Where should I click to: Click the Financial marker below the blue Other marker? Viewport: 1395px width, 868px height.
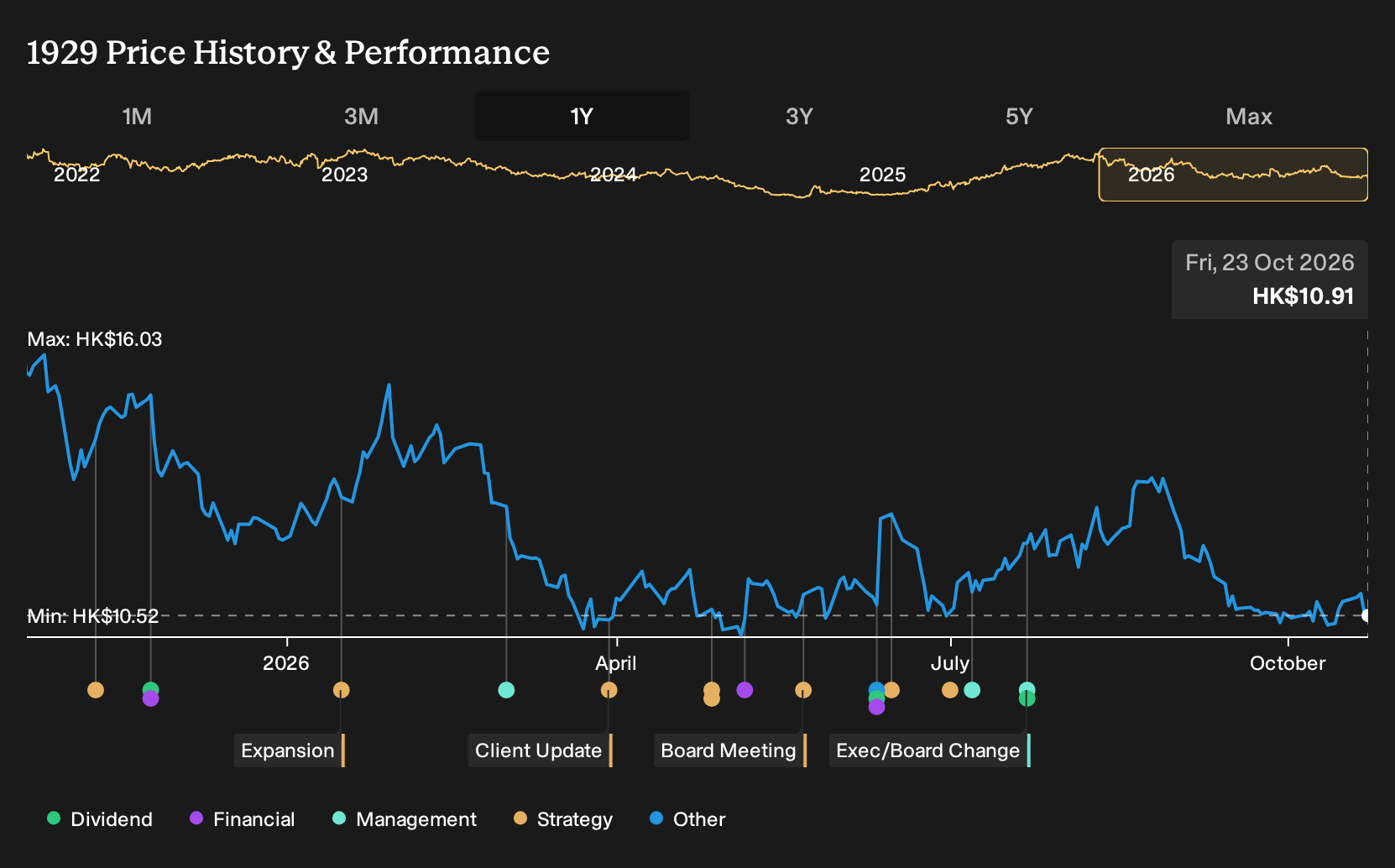876,708
